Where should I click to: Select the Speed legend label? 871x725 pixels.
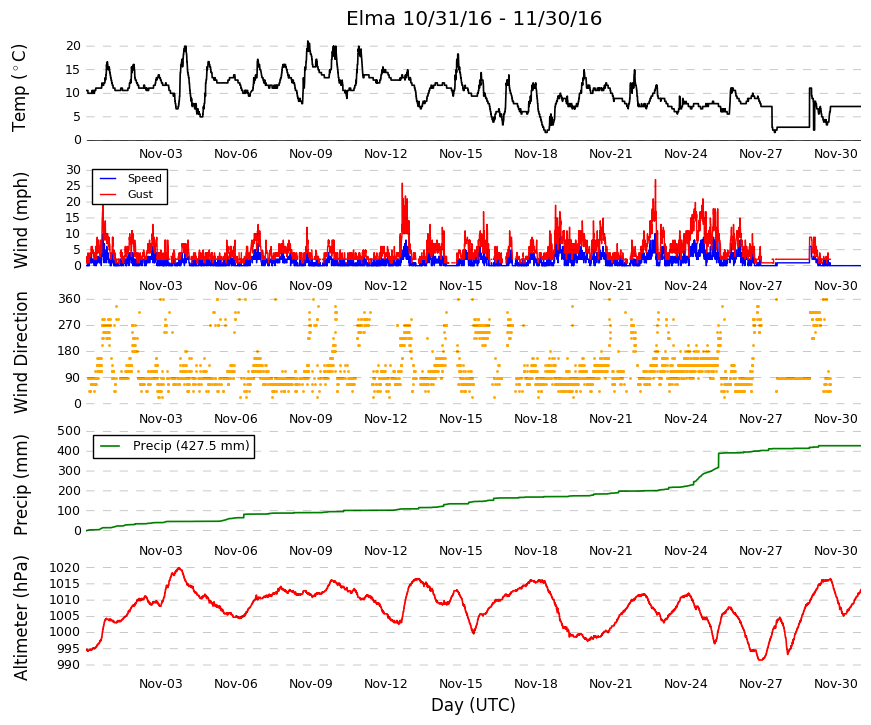(144, 178)
